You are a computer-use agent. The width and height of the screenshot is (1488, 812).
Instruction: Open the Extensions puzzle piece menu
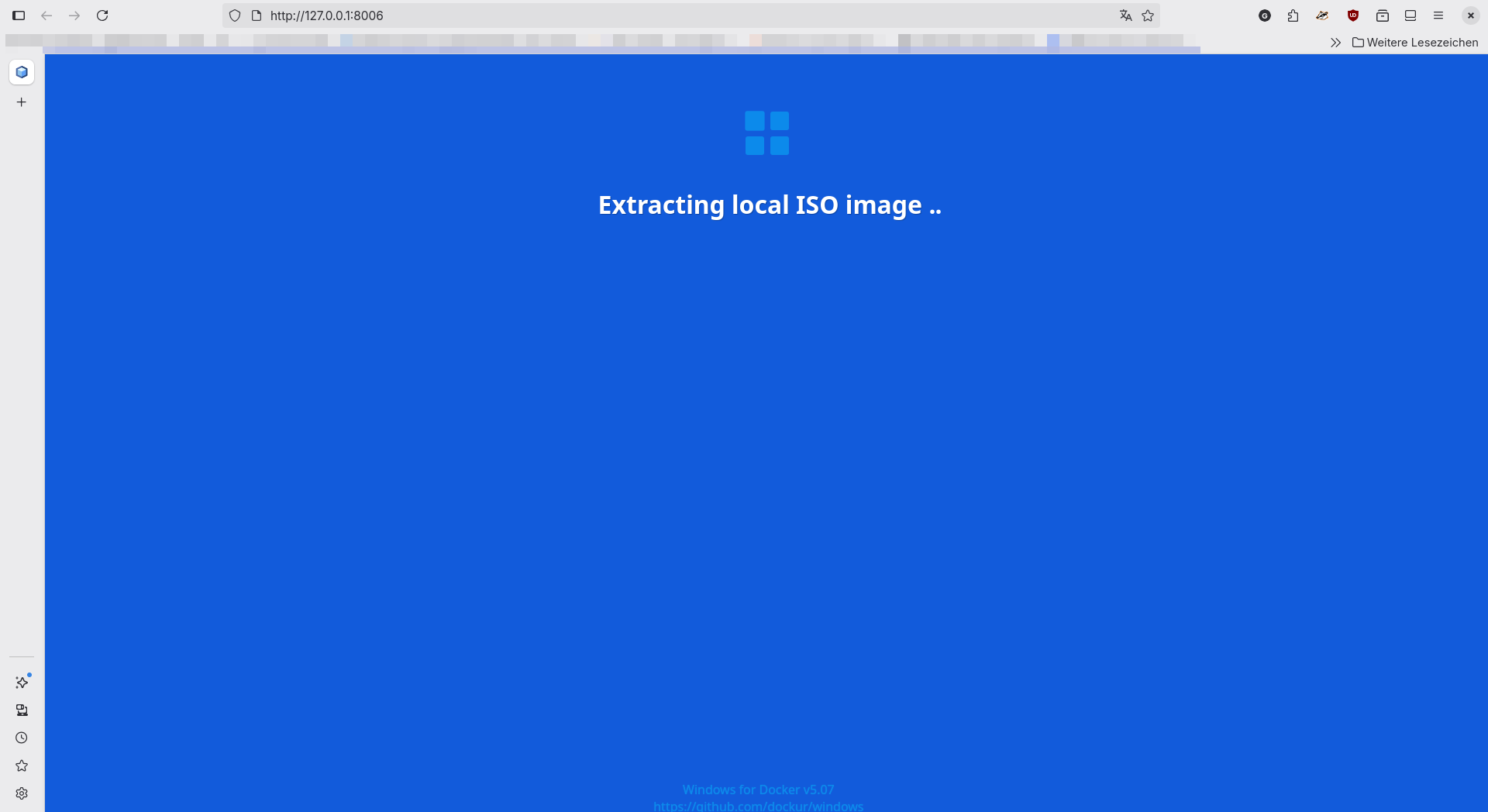tap(1293, 15)
